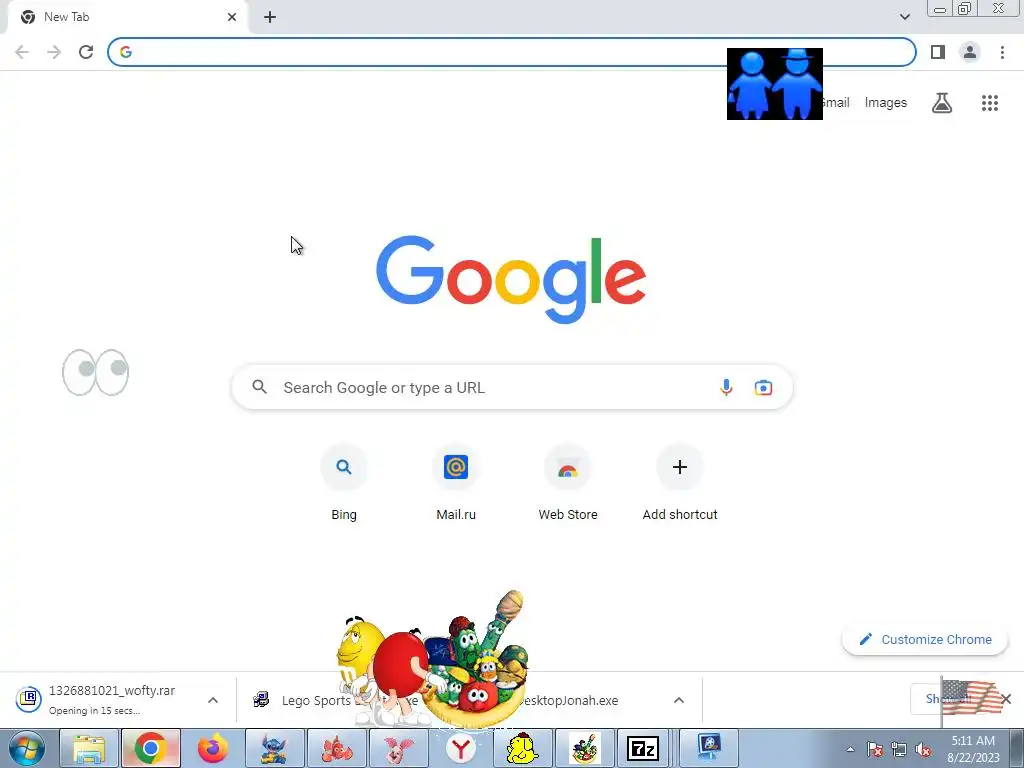Open the Mail.ru shortcut tile

(456, 484)
